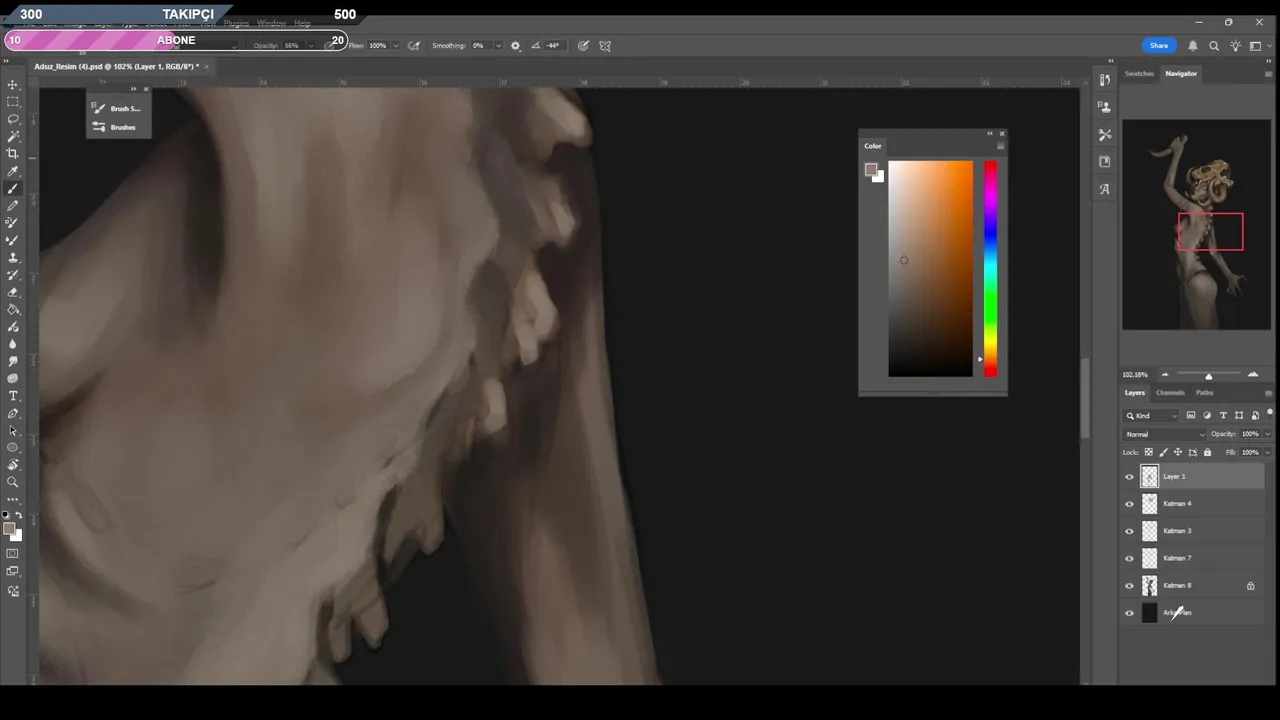Click the Share button

1159,46
